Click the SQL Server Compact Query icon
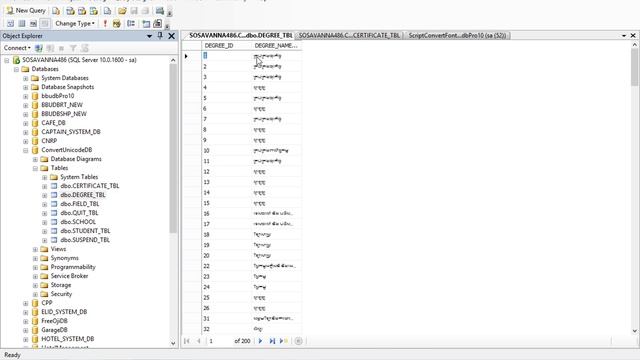The image size is (640, 360). (x=107, y=11)
